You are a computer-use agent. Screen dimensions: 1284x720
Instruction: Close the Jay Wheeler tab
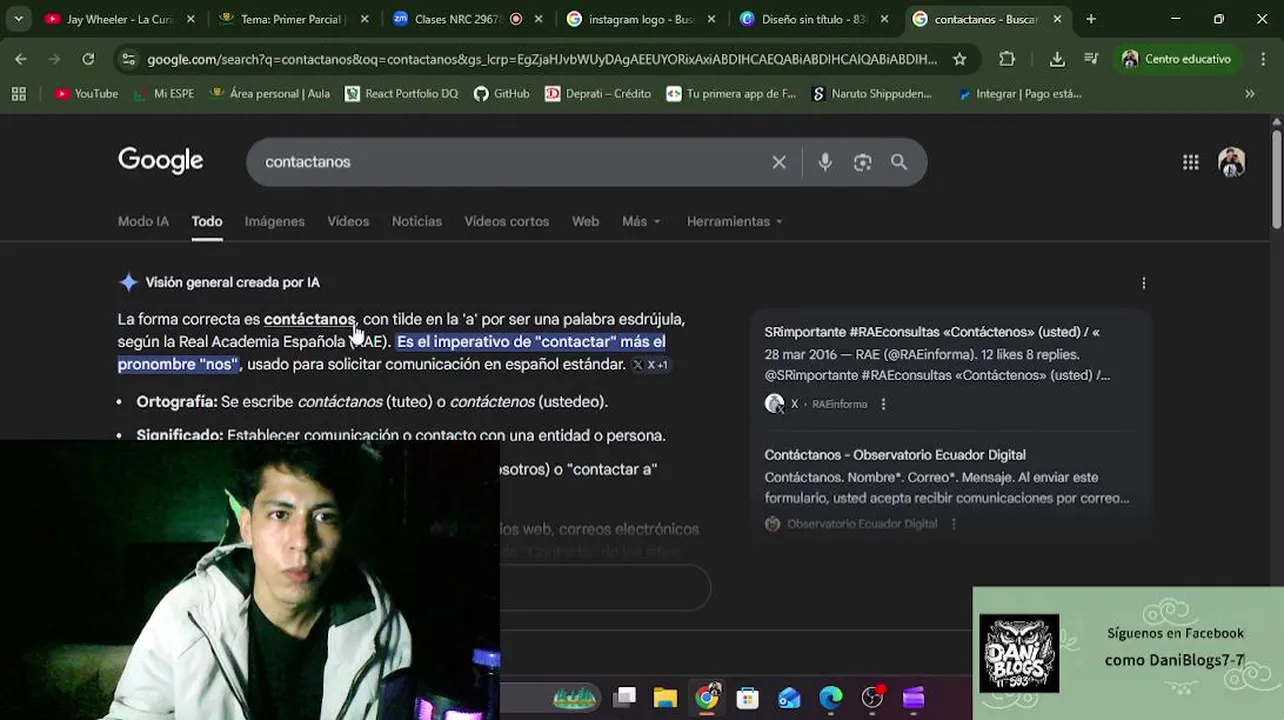[x=190, y=19]
